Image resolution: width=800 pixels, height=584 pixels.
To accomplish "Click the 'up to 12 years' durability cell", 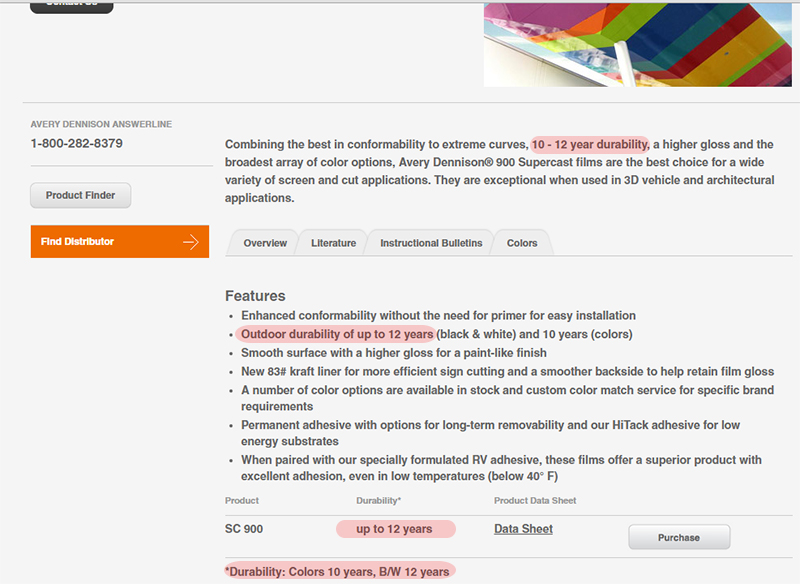I will [394, 529].
